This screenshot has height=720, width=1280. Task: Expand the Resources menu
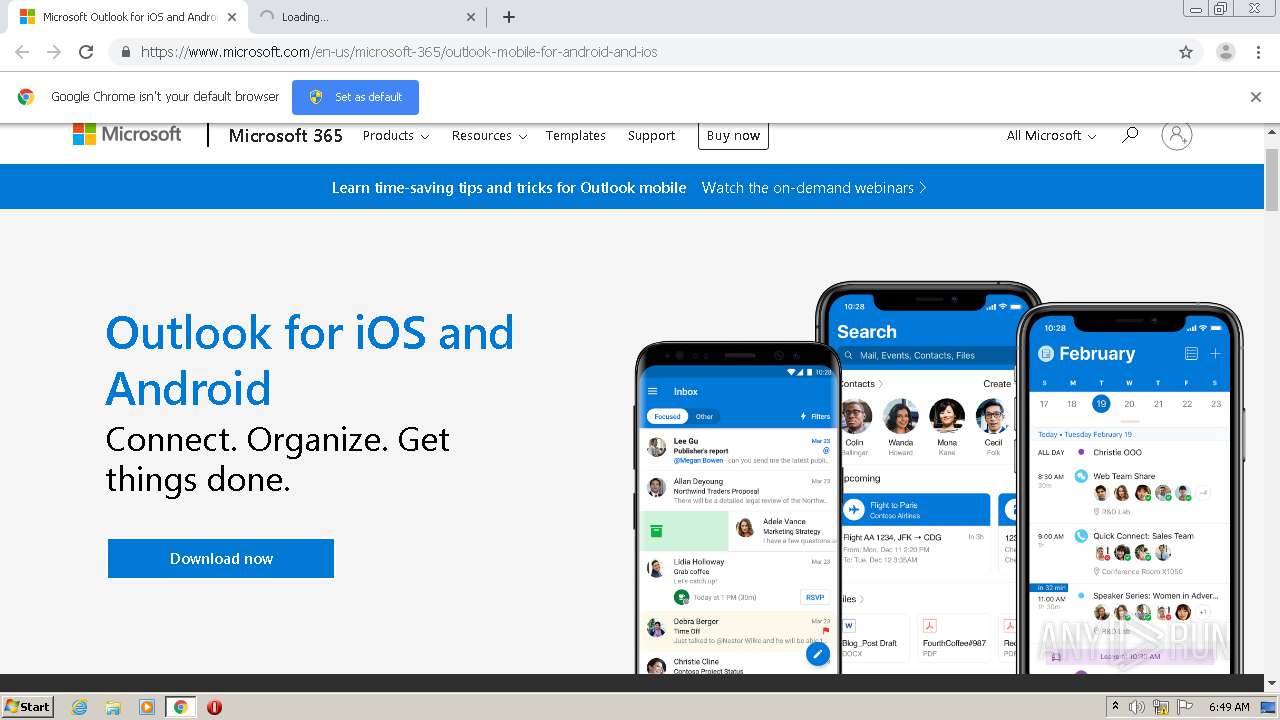coord(489,135)
